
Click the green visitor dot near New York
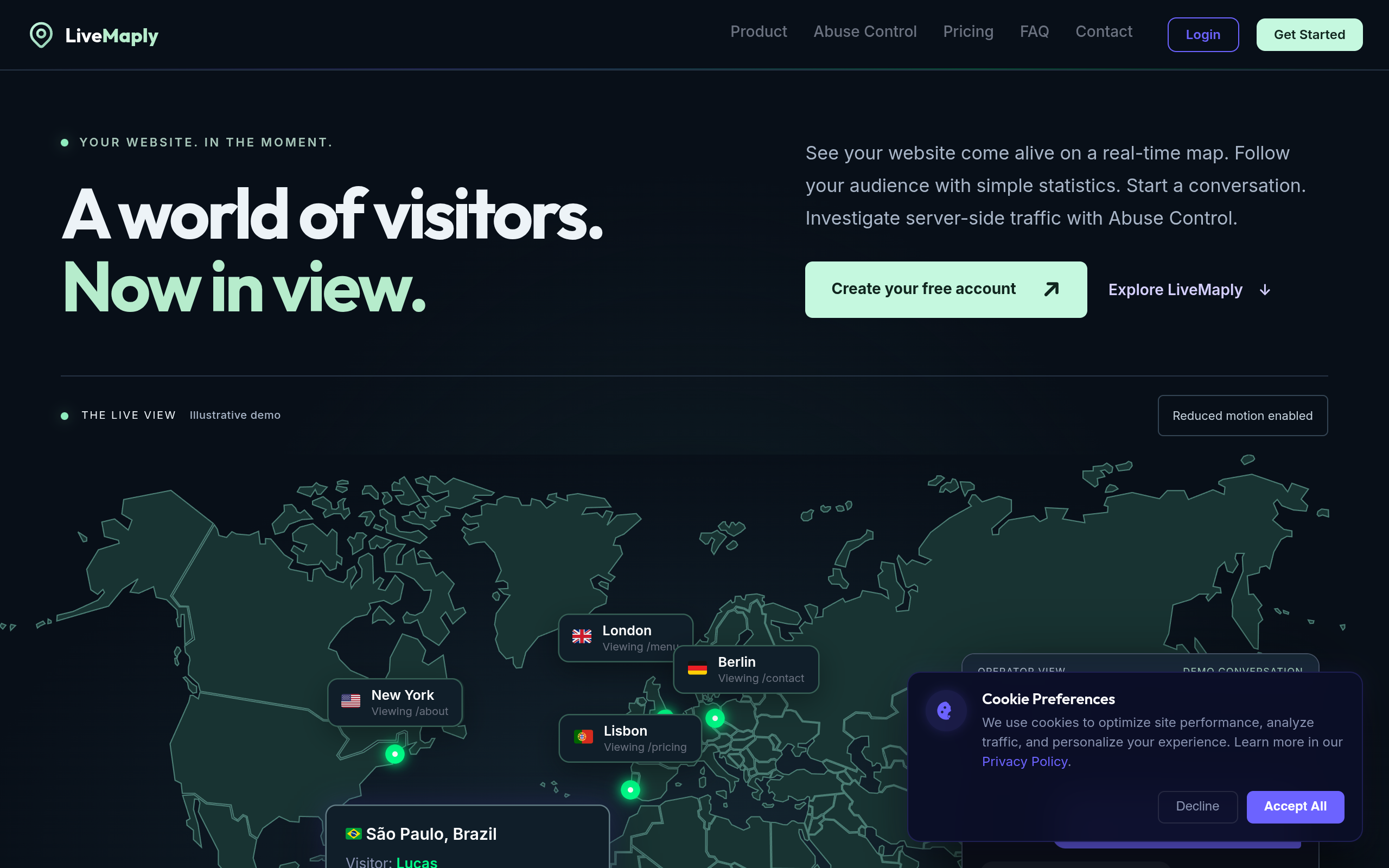[395, 754]
